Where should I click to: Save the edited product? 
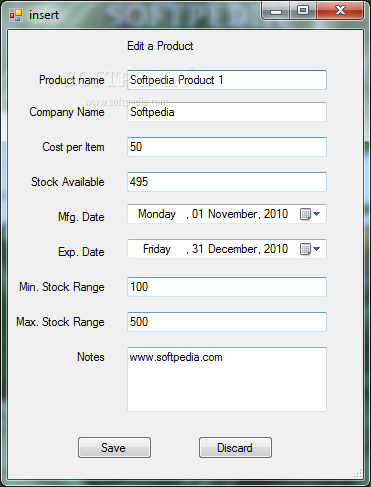click(114, 448)
